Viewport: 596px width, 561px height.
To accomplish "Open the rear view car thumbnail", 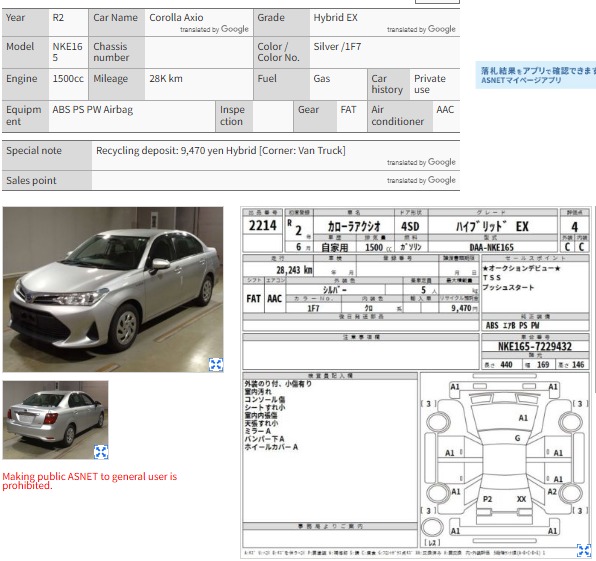I will click(x=55, y=420).
